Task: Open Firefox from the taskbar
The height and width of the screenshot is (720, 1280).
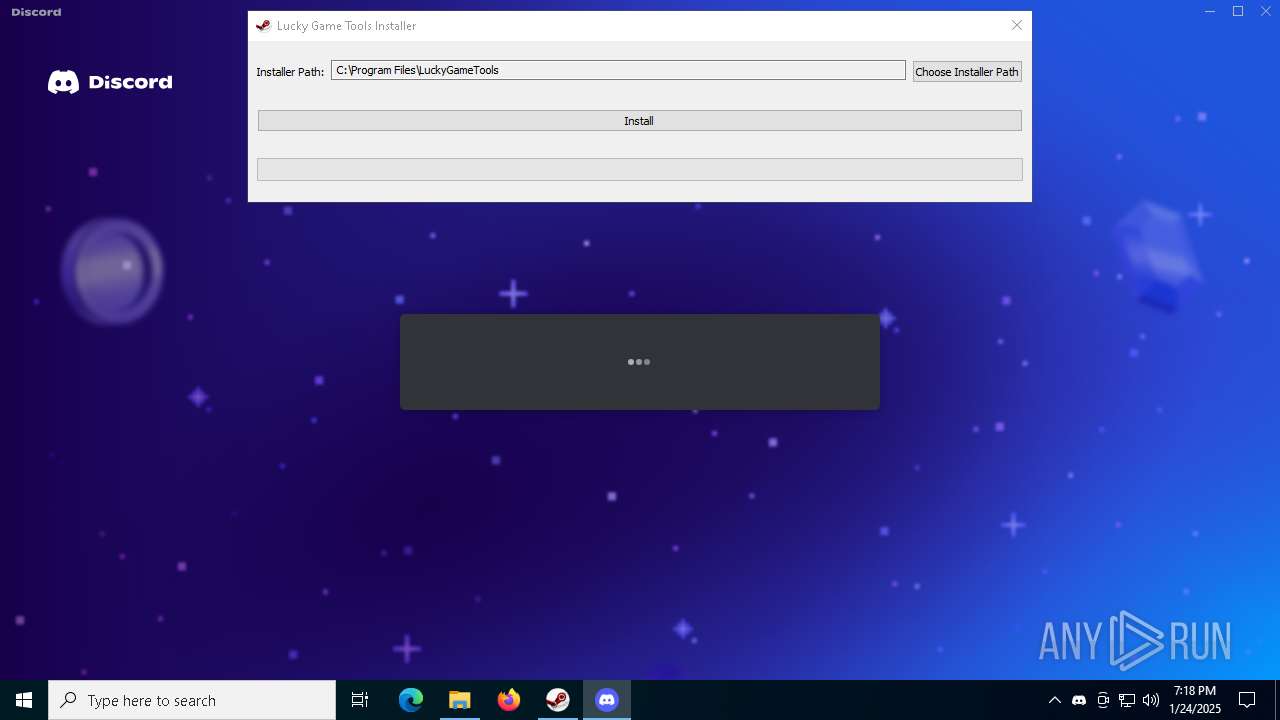Action: pyautogui.click(x=509, y=700)
